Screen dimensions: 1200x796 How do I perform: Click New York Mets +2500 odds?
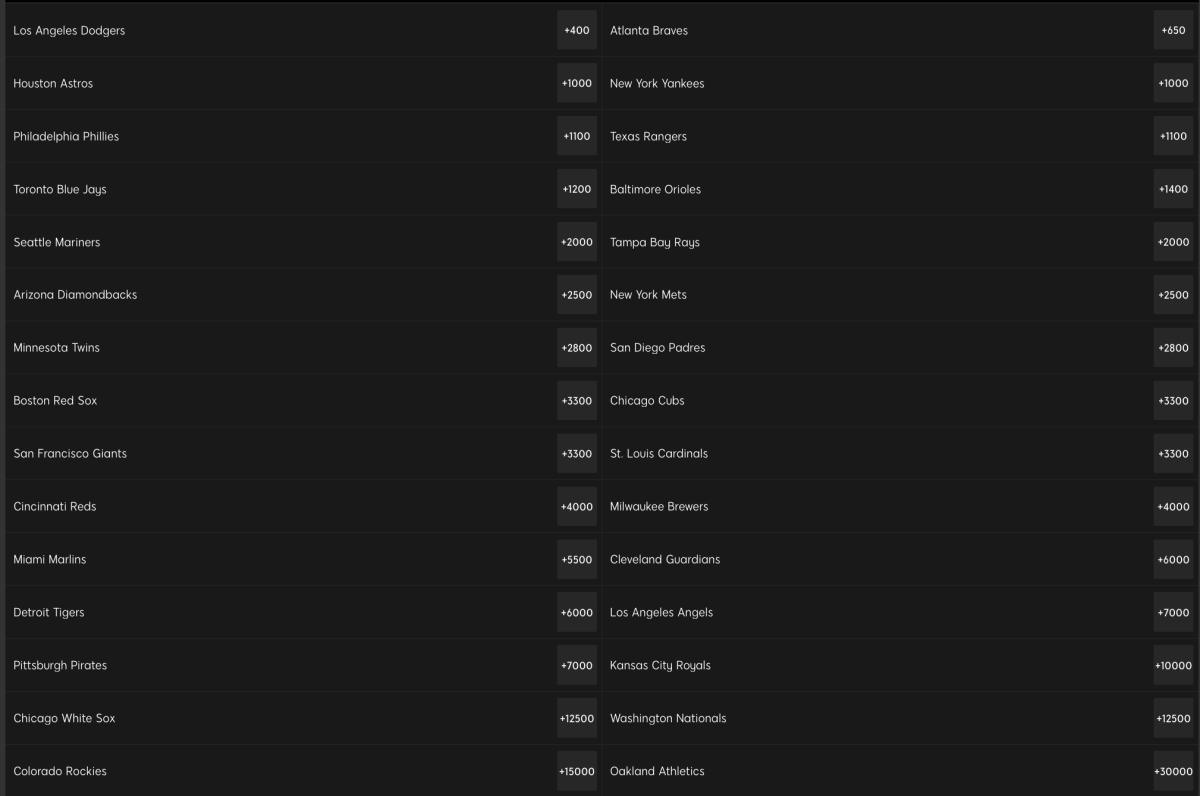1174,295
